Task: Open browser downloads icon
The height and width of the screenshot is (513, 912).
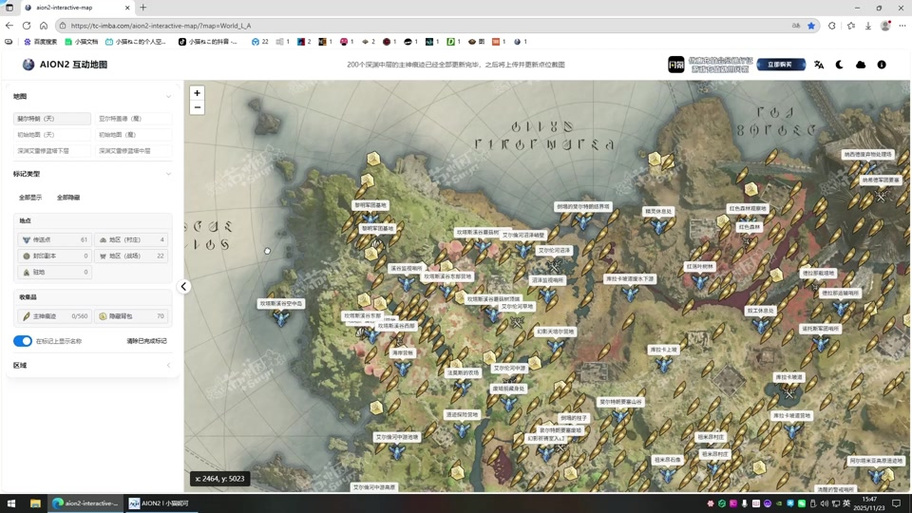Action: (868, 26)
